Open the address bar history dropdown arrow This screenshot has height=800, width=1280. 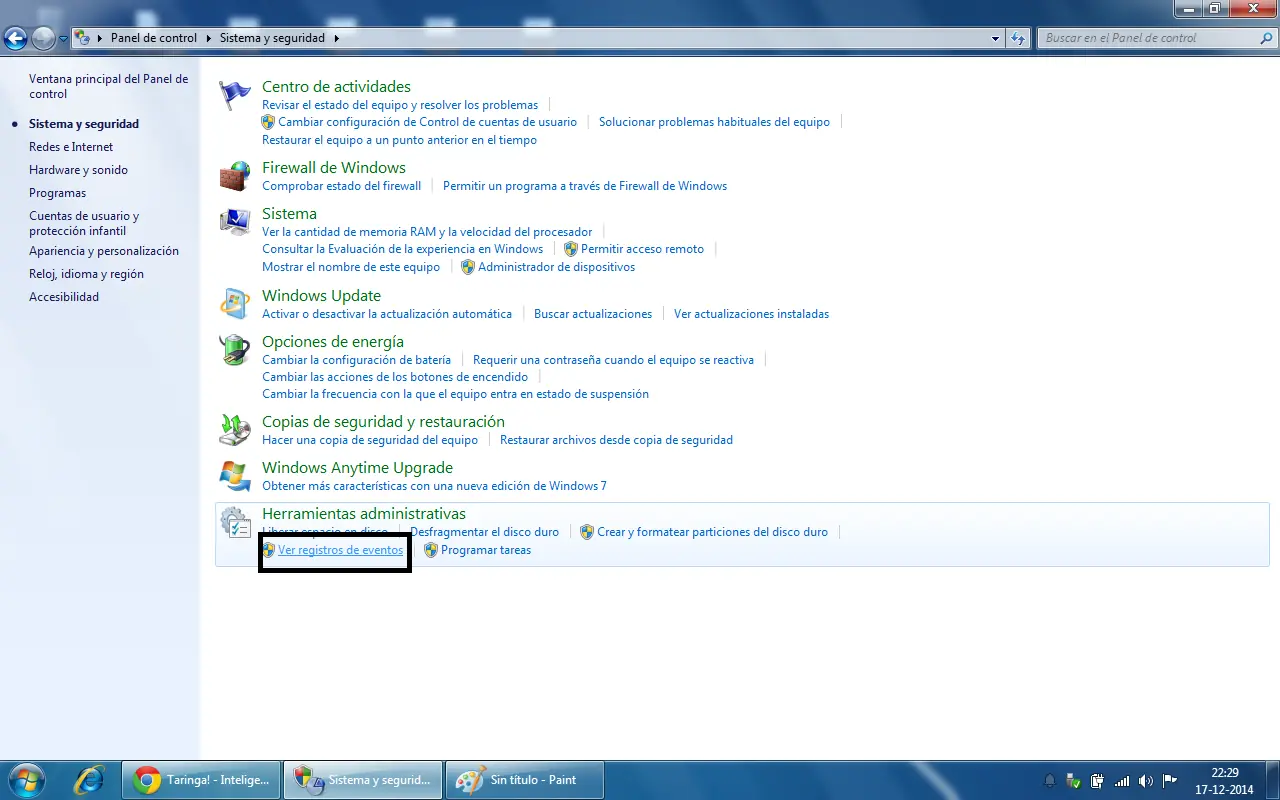coord(995,38)
